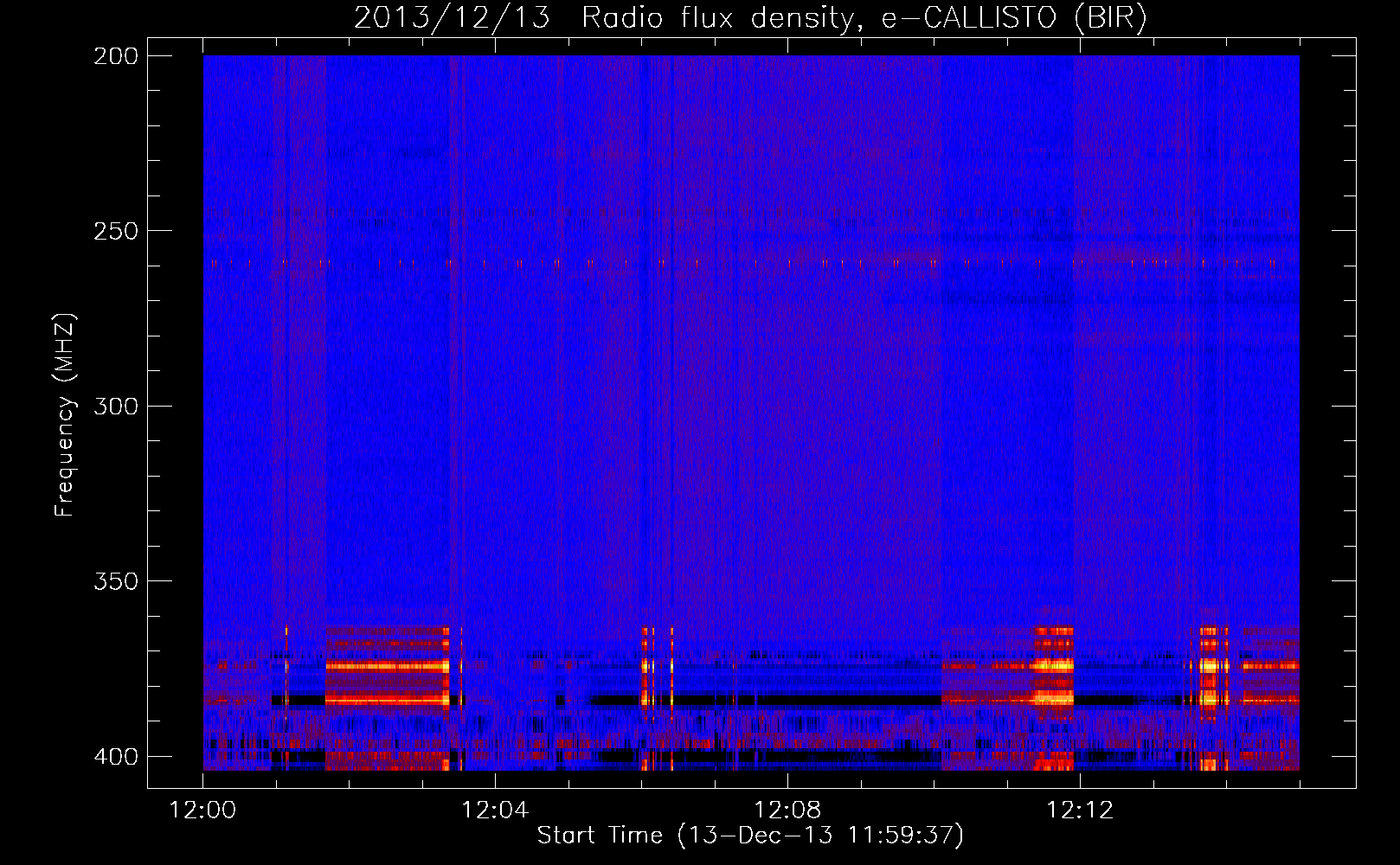Click the 12:00 time tick label

click(202, 811)
